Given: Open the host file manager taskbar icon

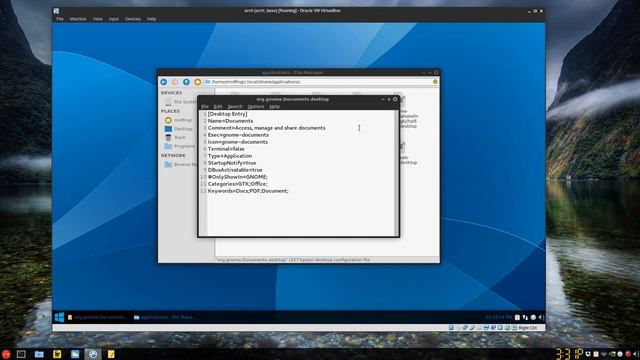Looking at the screenshot, I should (x=39, y=354).
